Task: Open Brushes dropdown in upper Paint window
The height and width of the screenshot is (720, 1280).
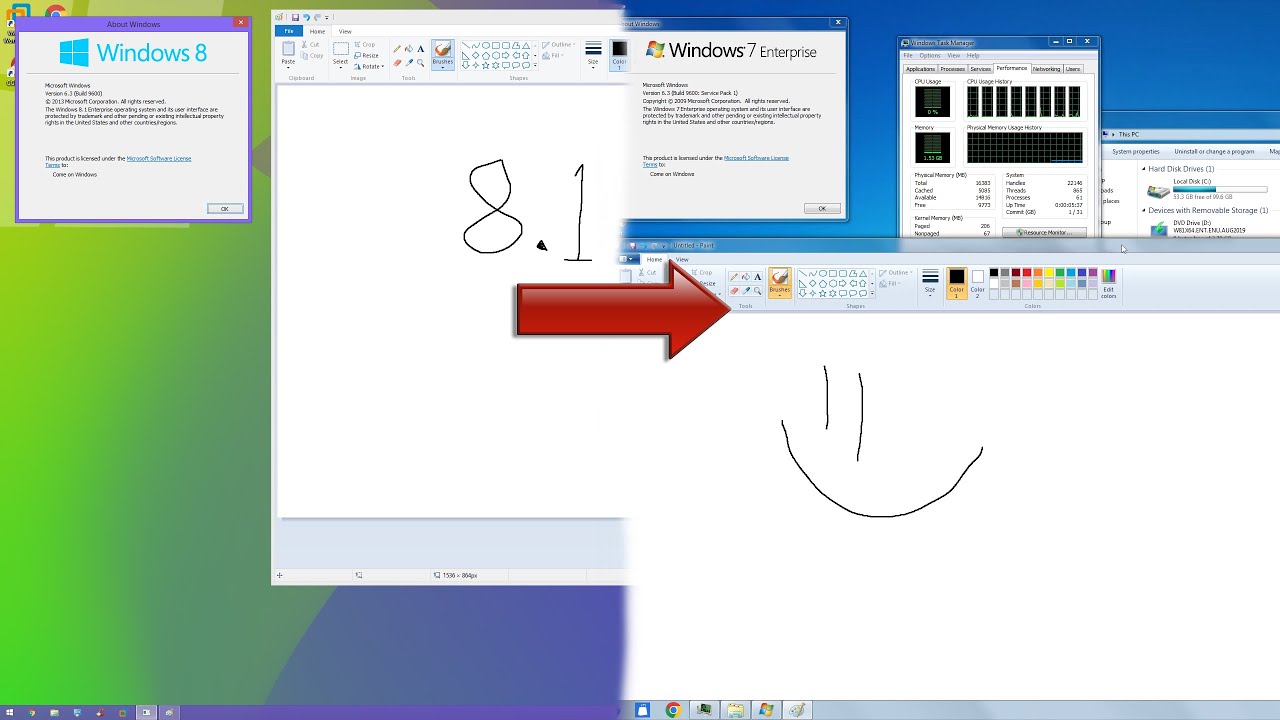Action: coord(442,64)
